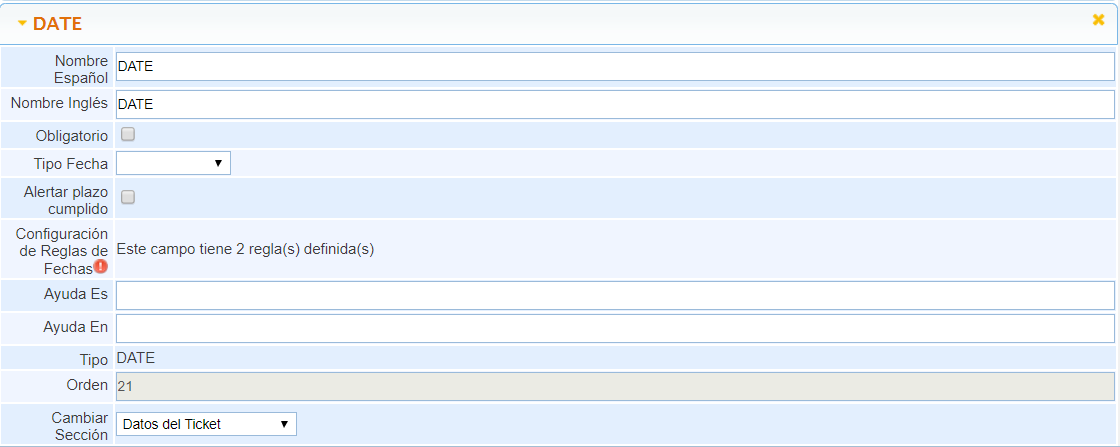Click the disabled Orden field
Image resolution: width=1120 pixels, height=447 pixels.
(x=614, y=386)
